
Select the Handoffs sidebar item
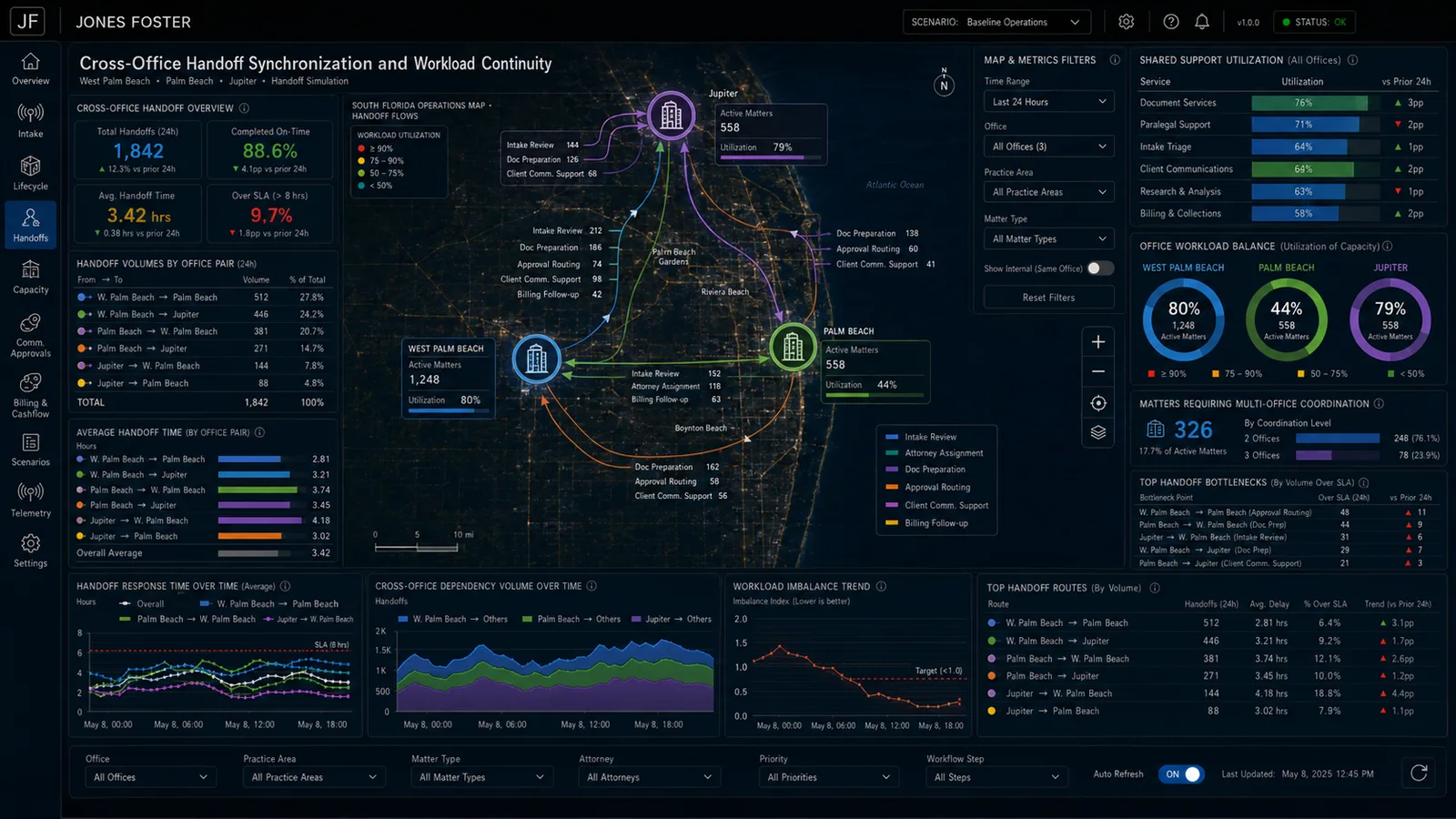click(x=30, y=226)
